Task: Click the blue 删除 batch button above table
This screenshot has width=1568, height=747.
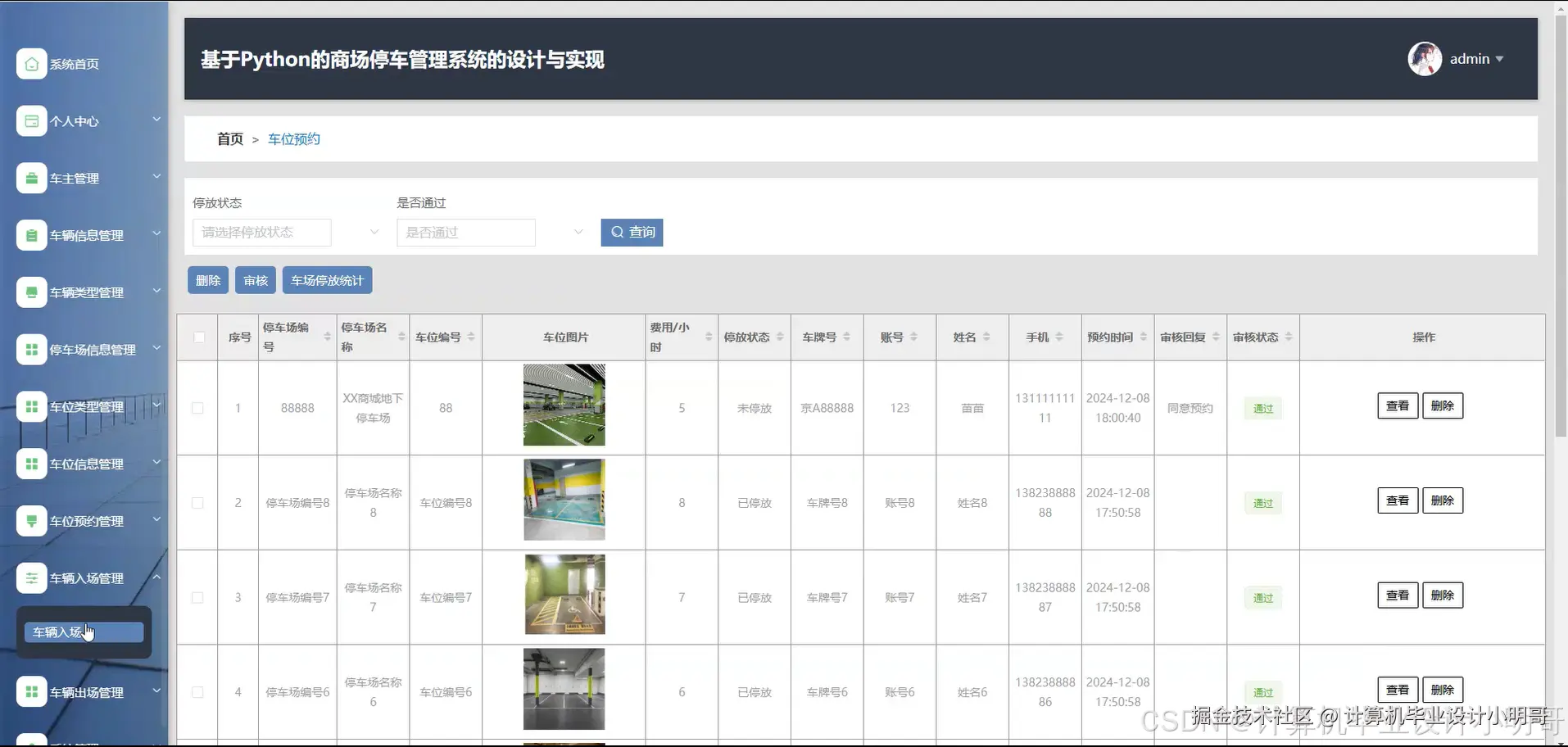Action: point(208,280)
